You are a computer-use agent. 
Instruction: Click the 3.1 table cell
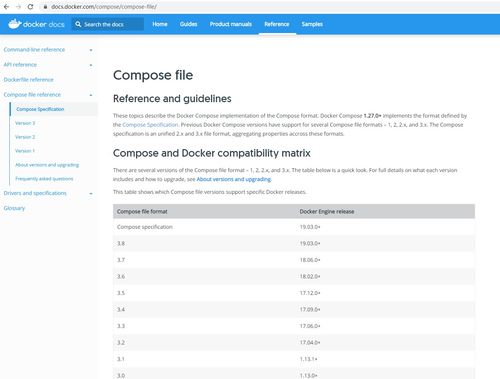click(121, 359)
